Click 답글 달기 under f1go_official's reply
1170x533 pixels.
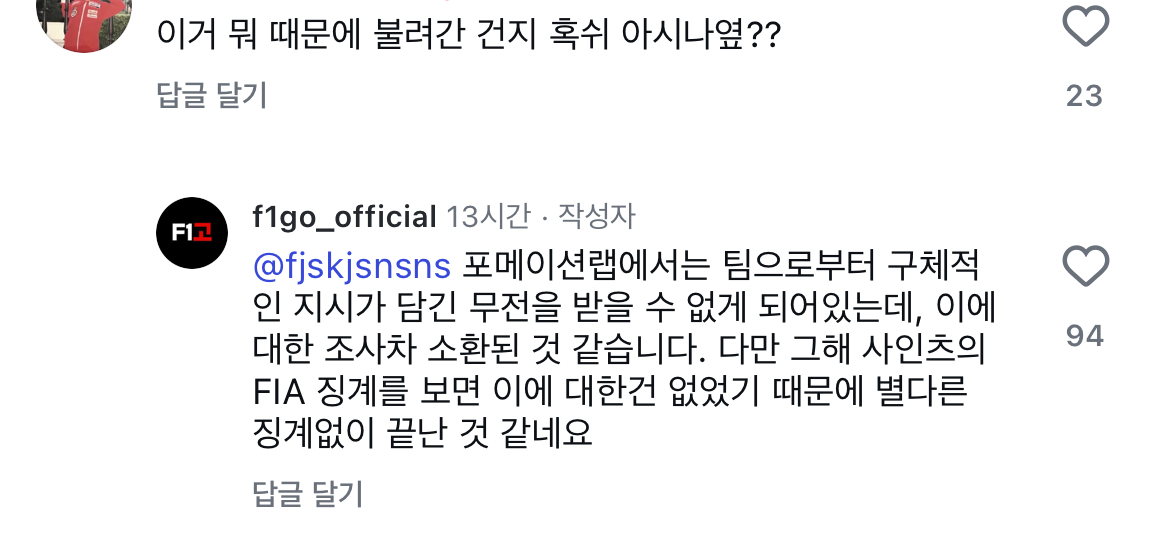pos(307,493)
